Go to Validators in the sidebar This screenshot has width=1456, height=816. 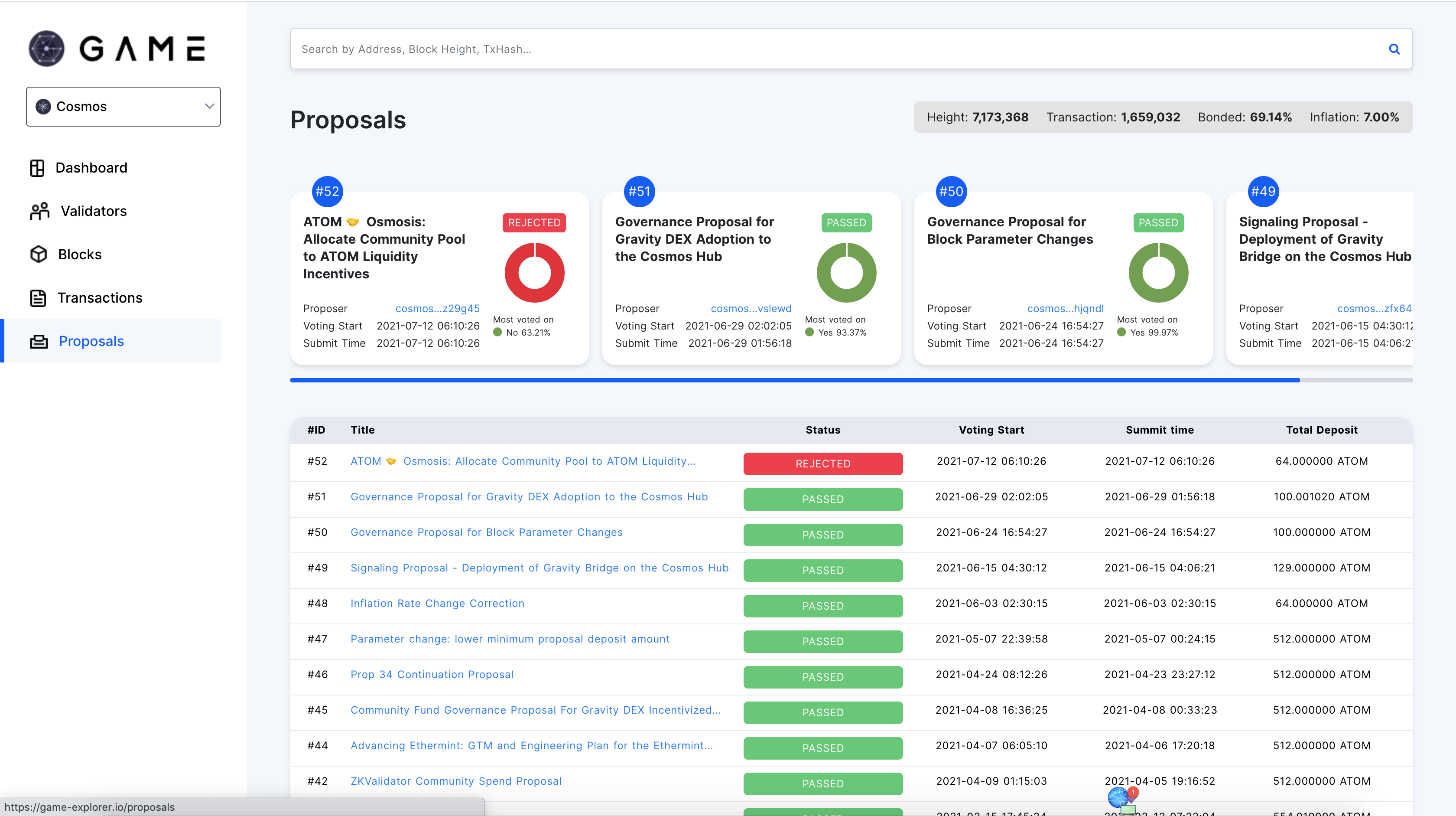pyautogui.click(x=93, y=212)
